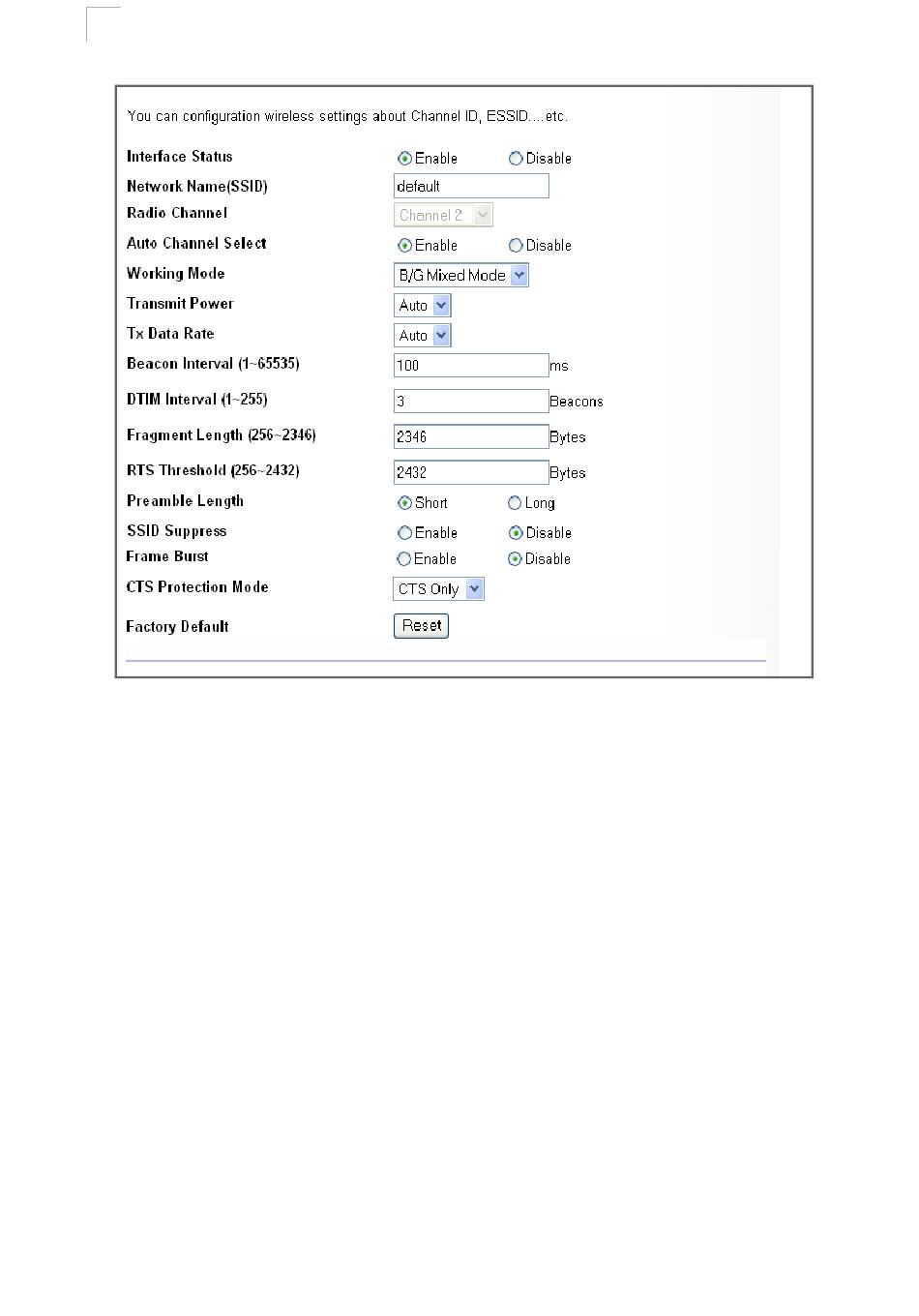The height and width of the screenshot is (1316, 919).
Task: Enable SSID Suppress option
Action: coord(405,533)
